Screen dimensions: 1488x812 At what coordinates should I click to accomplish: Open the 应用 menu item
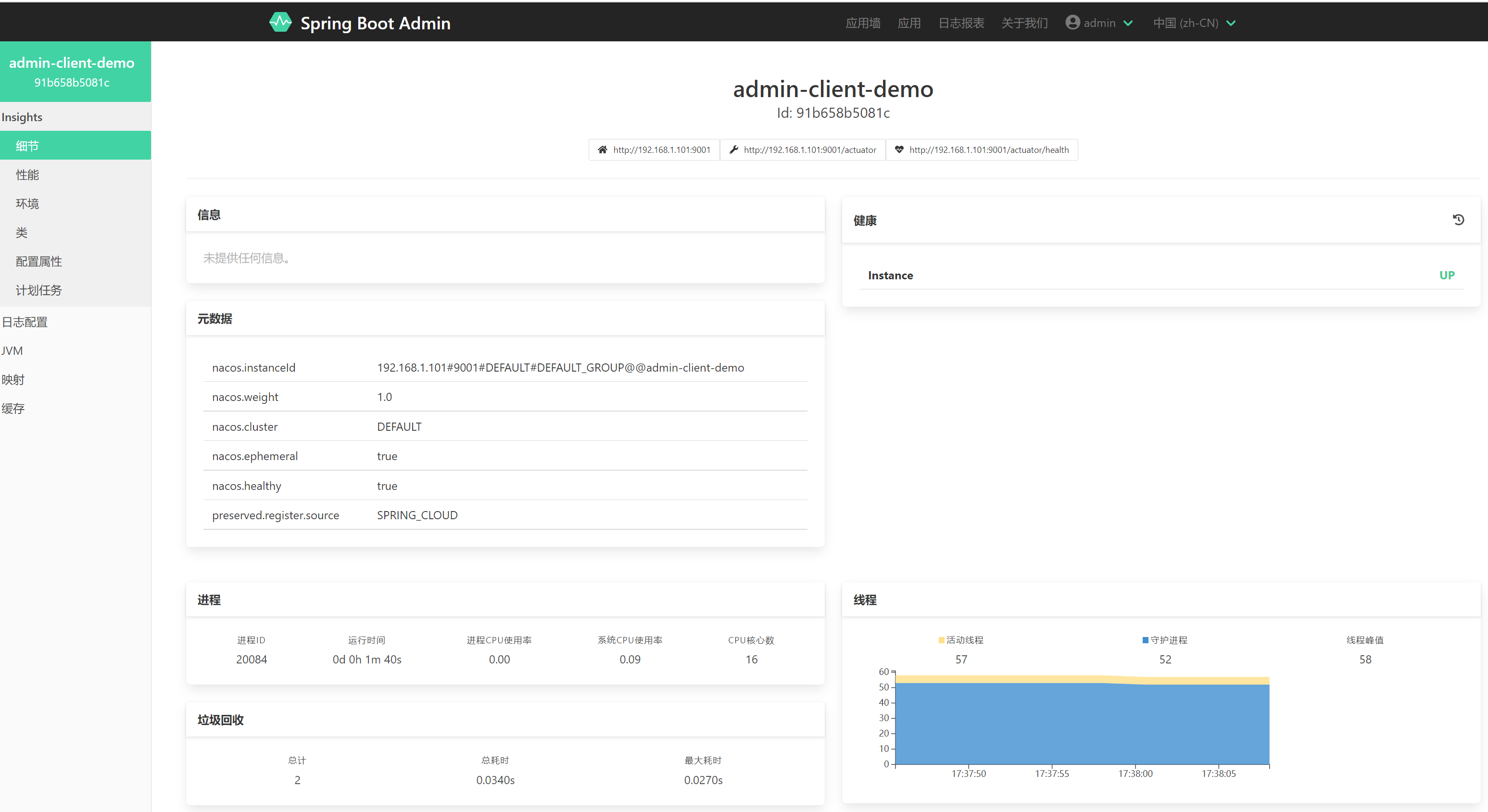coord(909,23)
